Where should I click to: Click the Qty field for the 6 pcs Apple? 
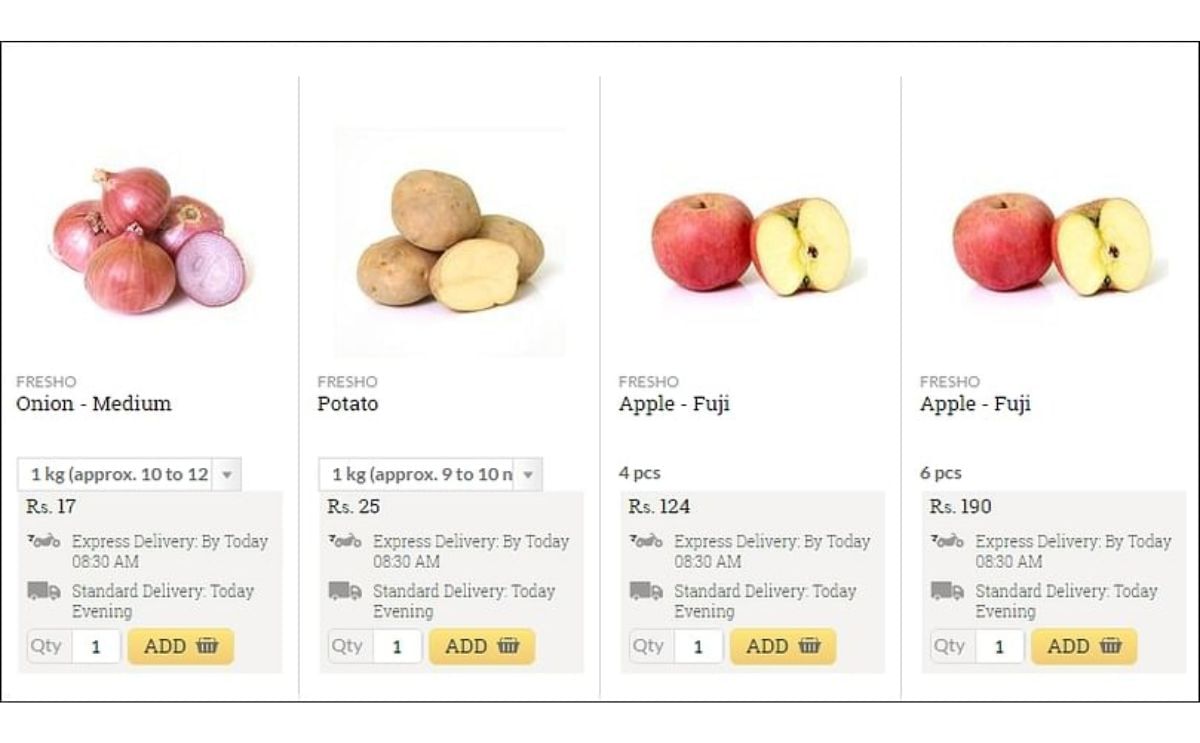click(1000, 646)
